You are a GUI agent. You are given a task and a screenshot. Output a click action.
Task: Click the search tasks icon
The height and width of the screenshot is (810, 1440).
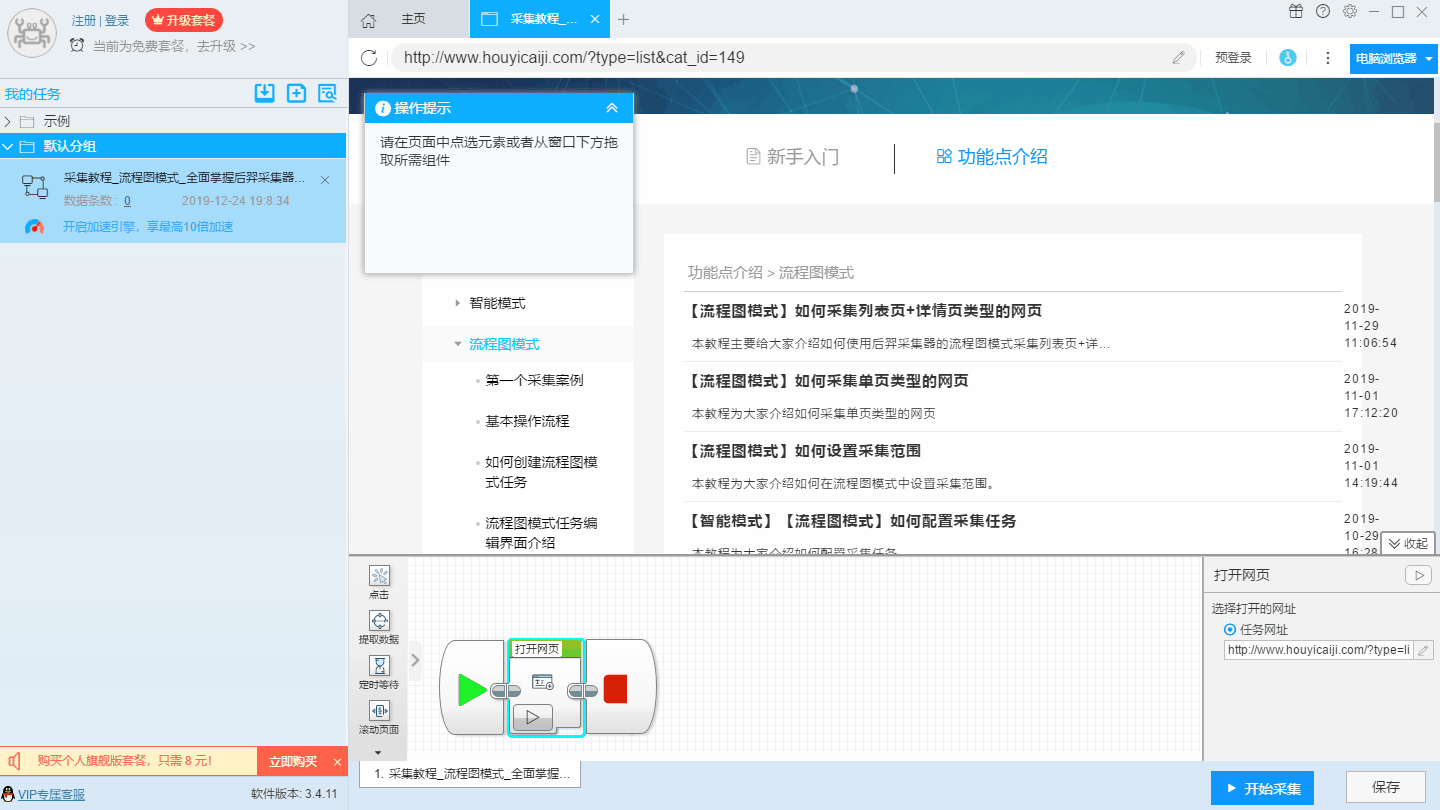click(327, 93)
